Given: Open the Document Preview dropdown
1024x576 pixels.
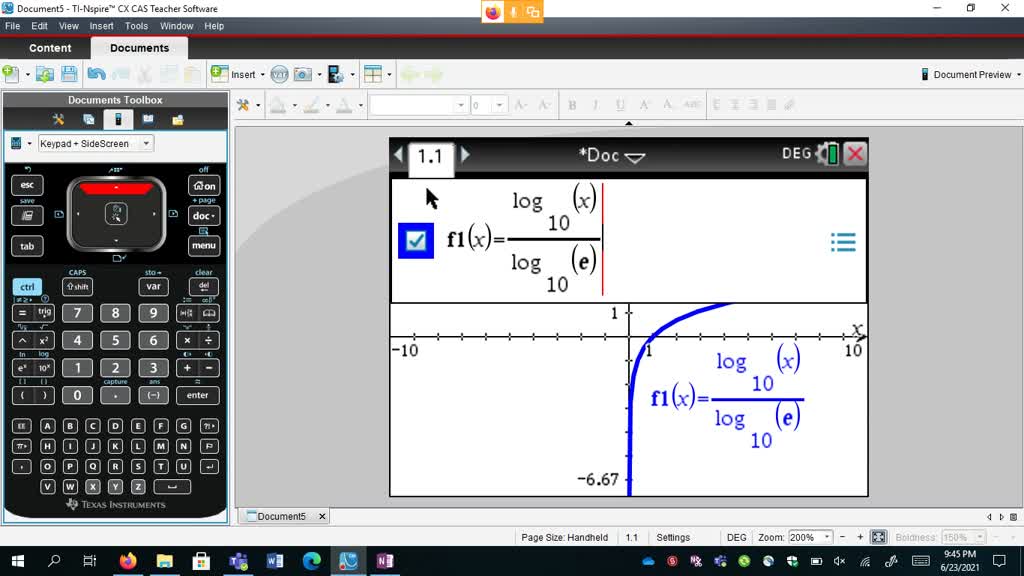Looking at the screenshot, I should (970, 74).
